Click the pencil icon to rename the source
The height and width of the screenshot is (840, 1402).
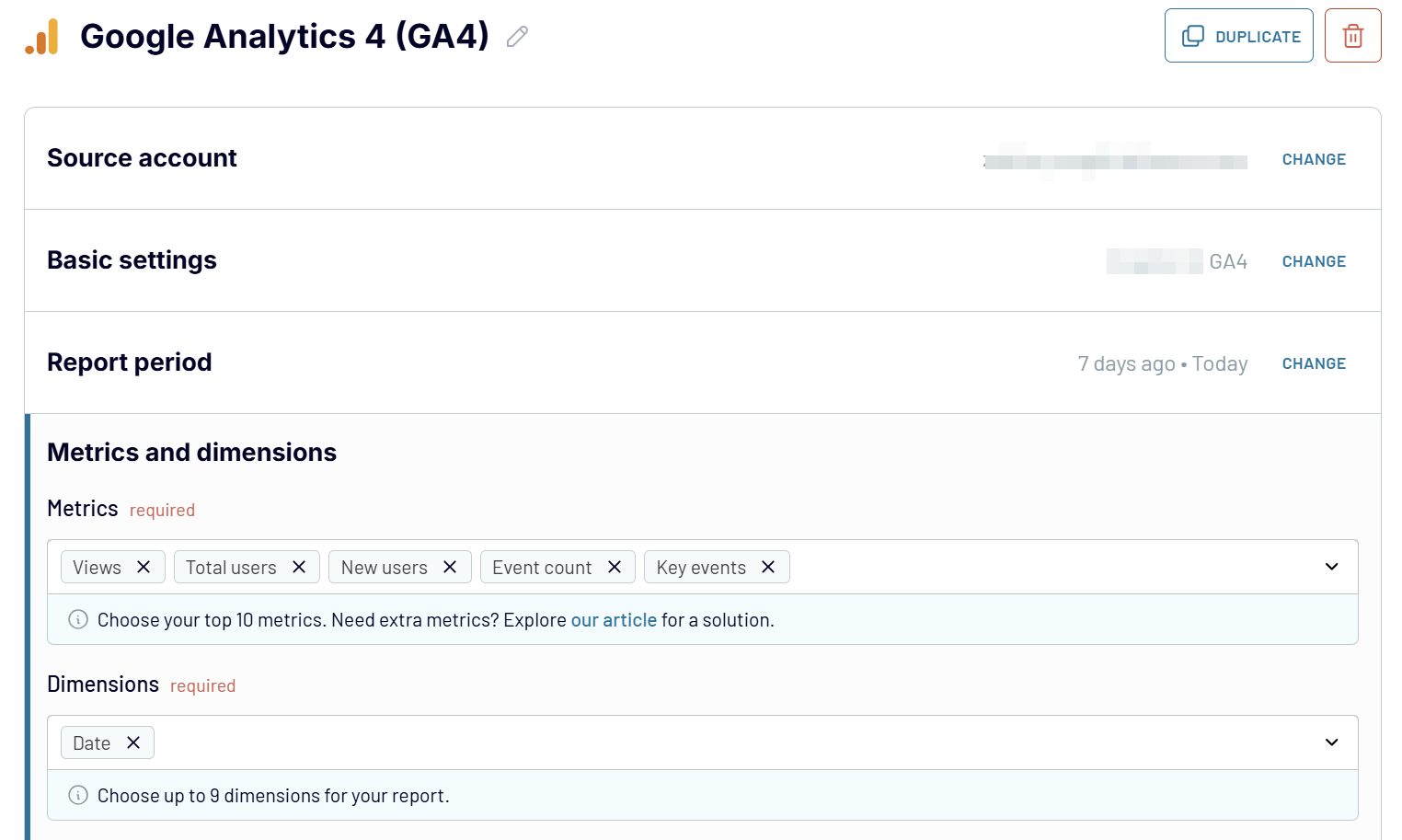coord(517,37)
